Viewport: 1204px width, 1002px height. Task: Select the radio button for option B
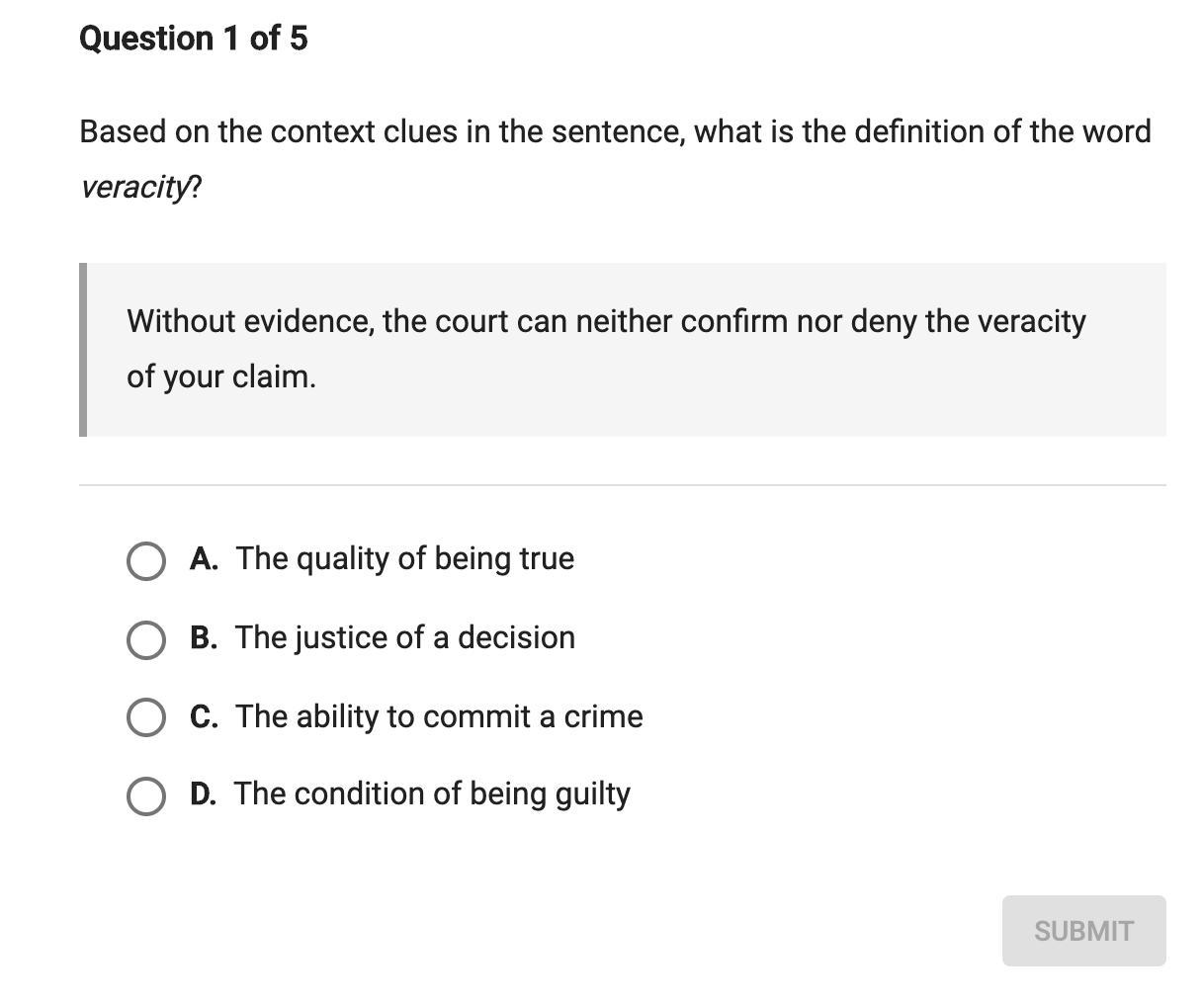click(146, 639)
